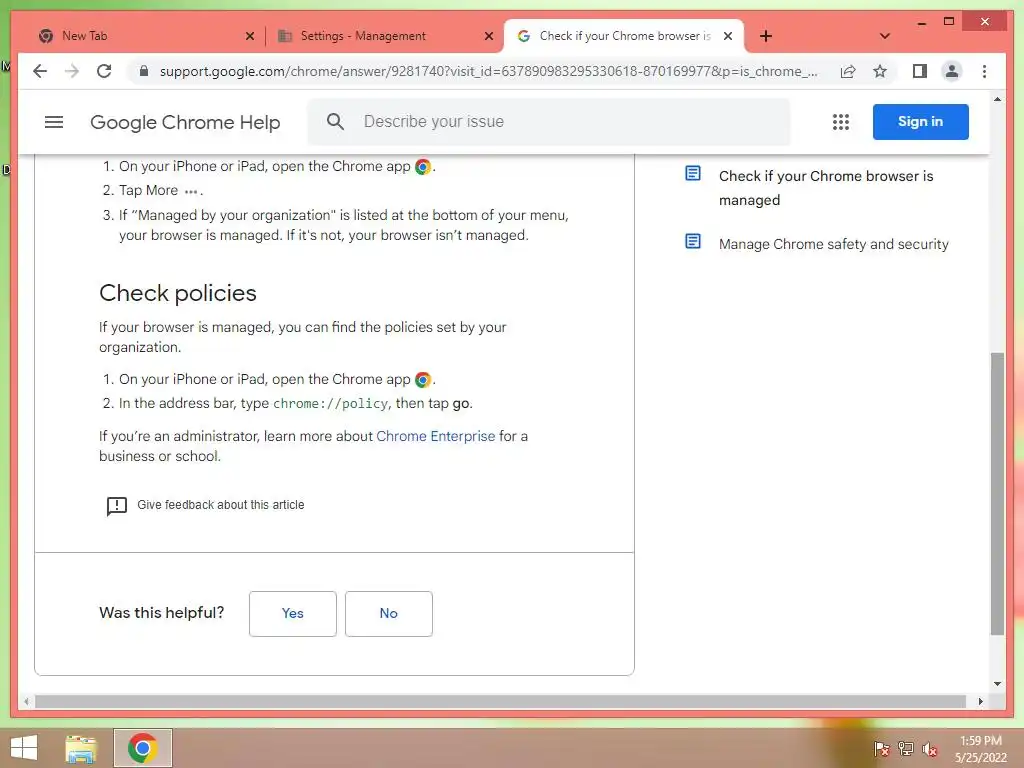Open the Google apps grid
The width and height of the screenshot is (1024, 768).
840,122
